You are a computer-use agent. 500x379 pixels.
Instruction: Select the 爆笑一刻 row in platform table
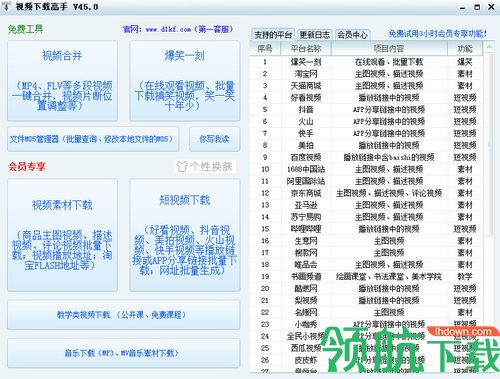[366, 62]
